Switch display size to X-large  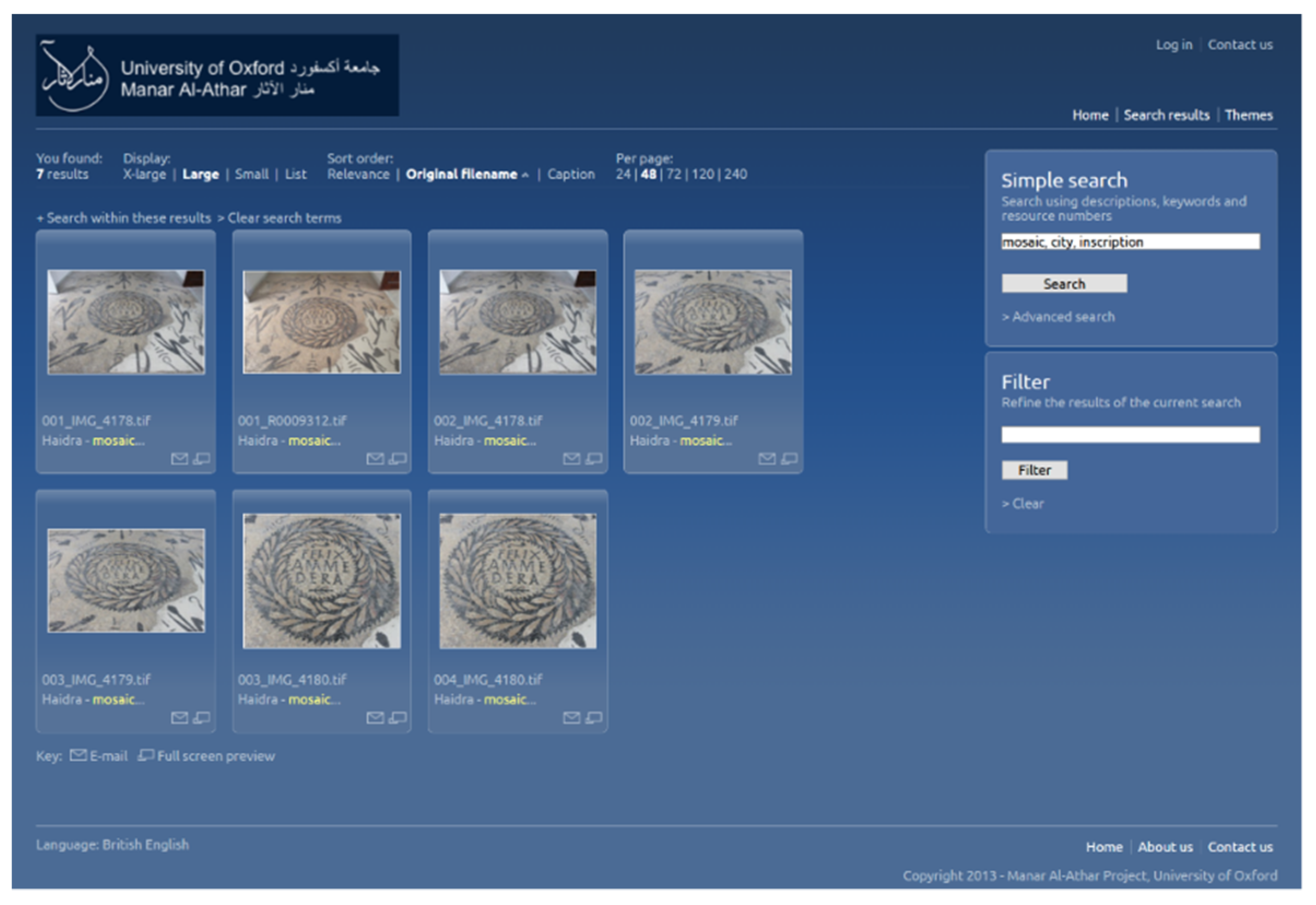coord(144,175)
